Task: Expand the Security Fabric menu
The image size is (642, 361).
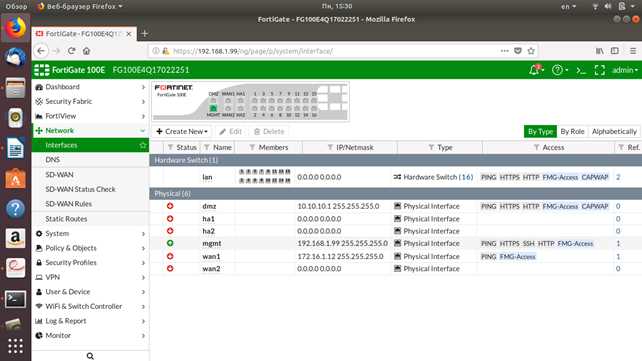Action: [x=90, y=102]
